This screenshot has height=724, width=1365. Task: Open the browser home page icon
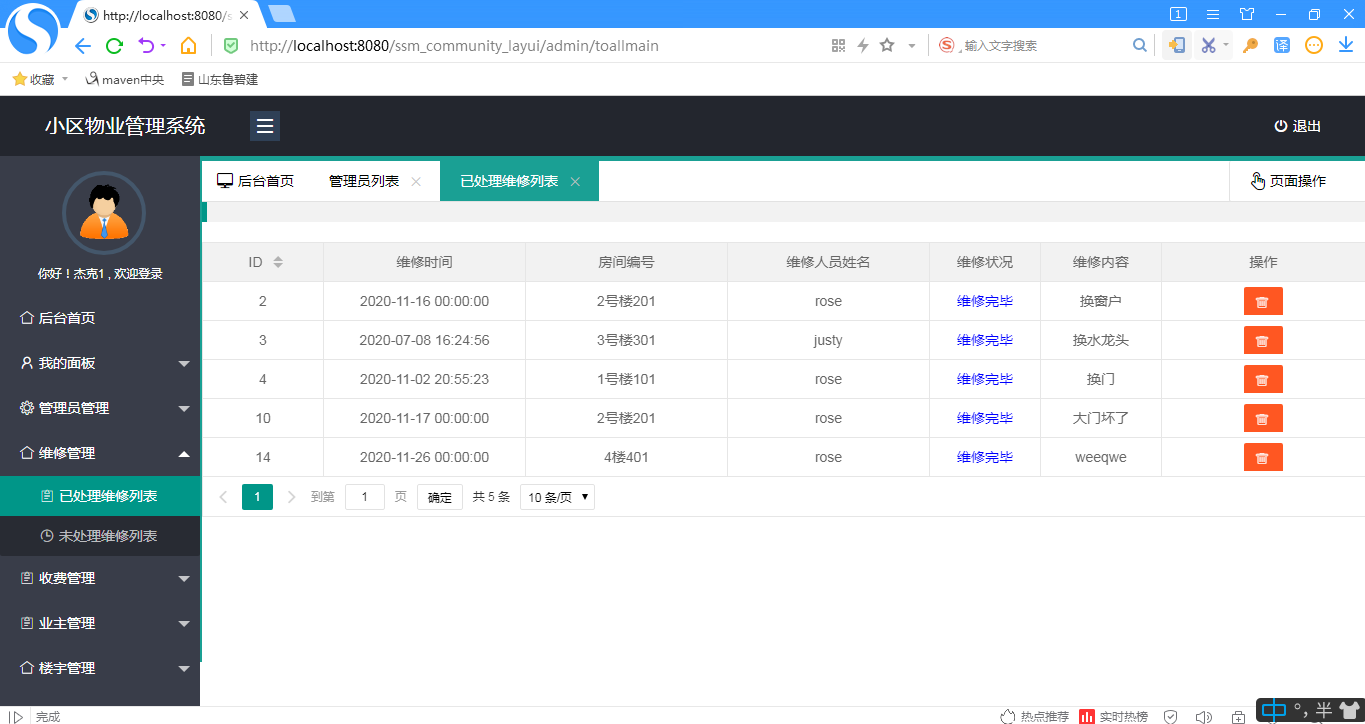click(188, 45)
